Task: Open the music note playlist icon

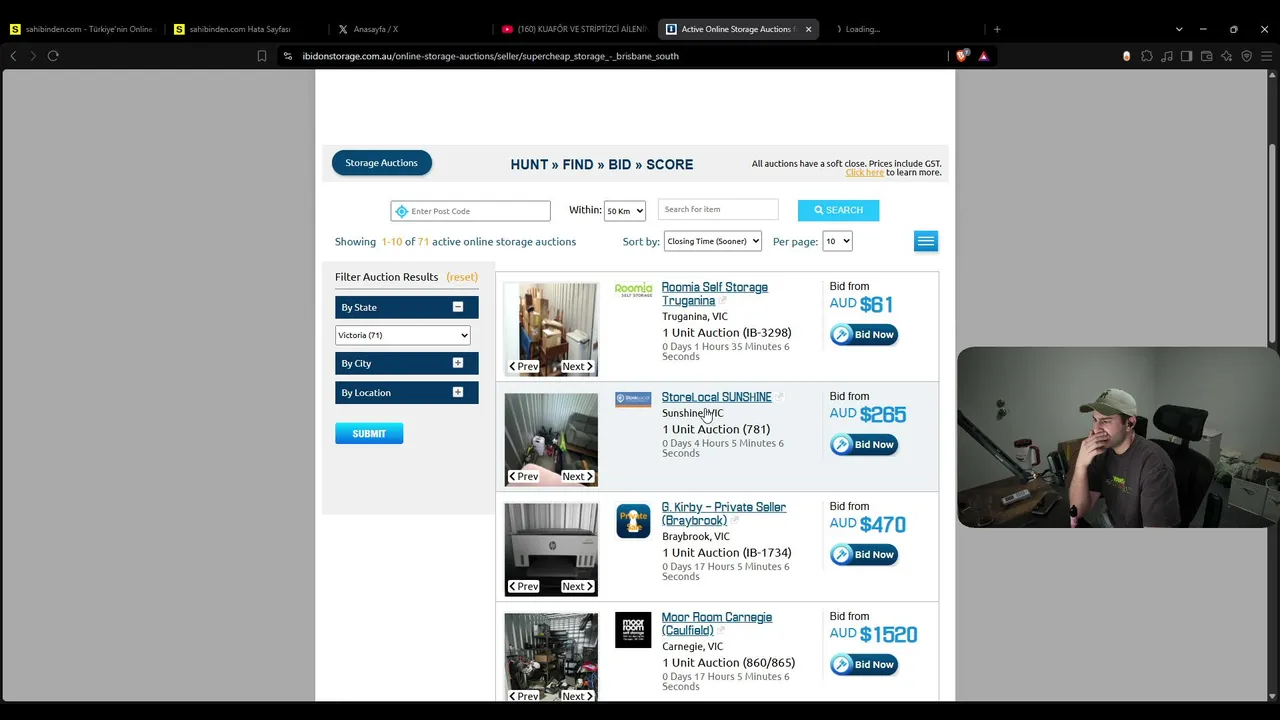Action: pos(1167,56)
